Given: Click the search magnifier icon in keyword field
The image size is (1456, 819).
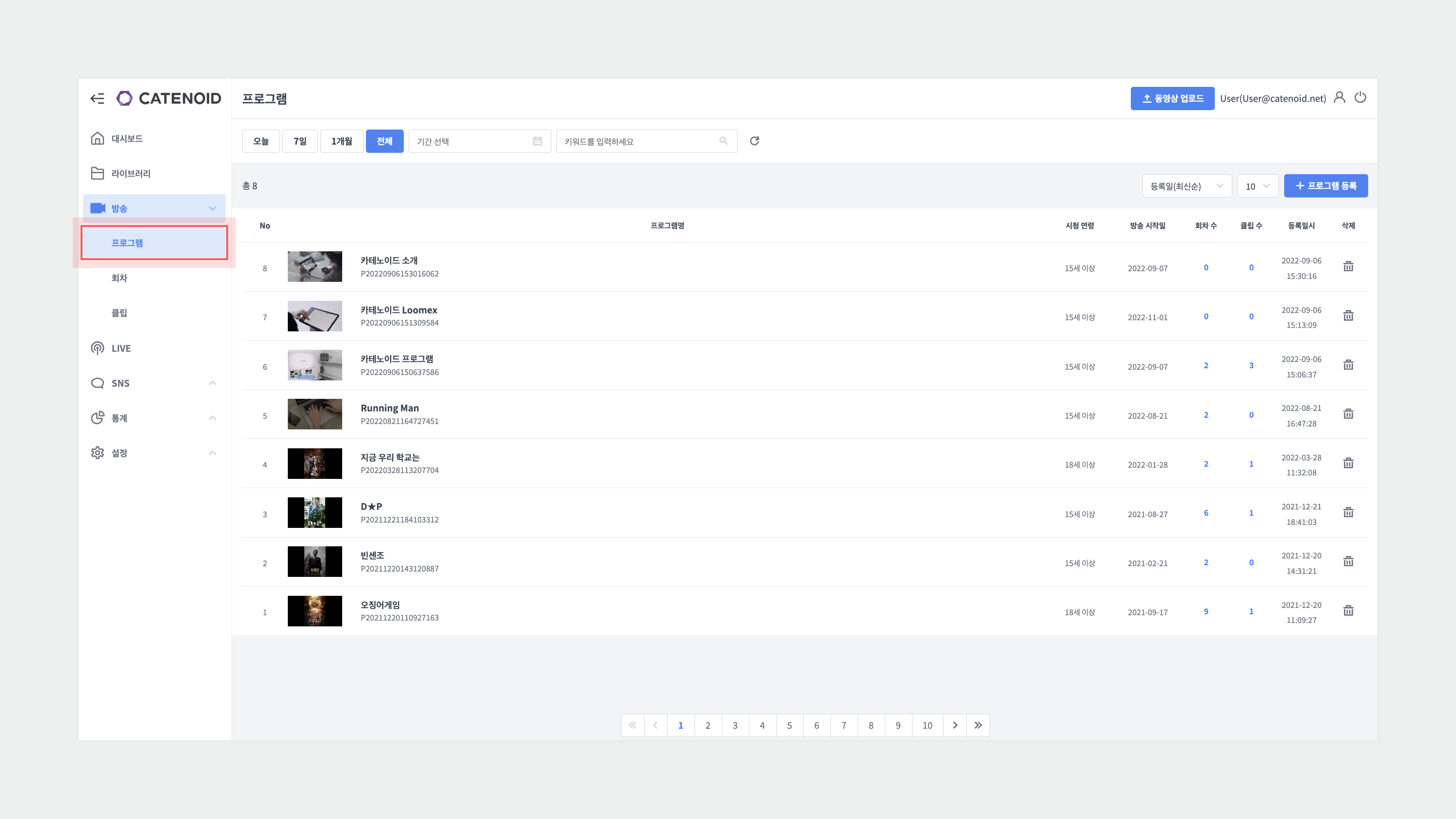Looking at the screenshot, I should tap(723, 141).
